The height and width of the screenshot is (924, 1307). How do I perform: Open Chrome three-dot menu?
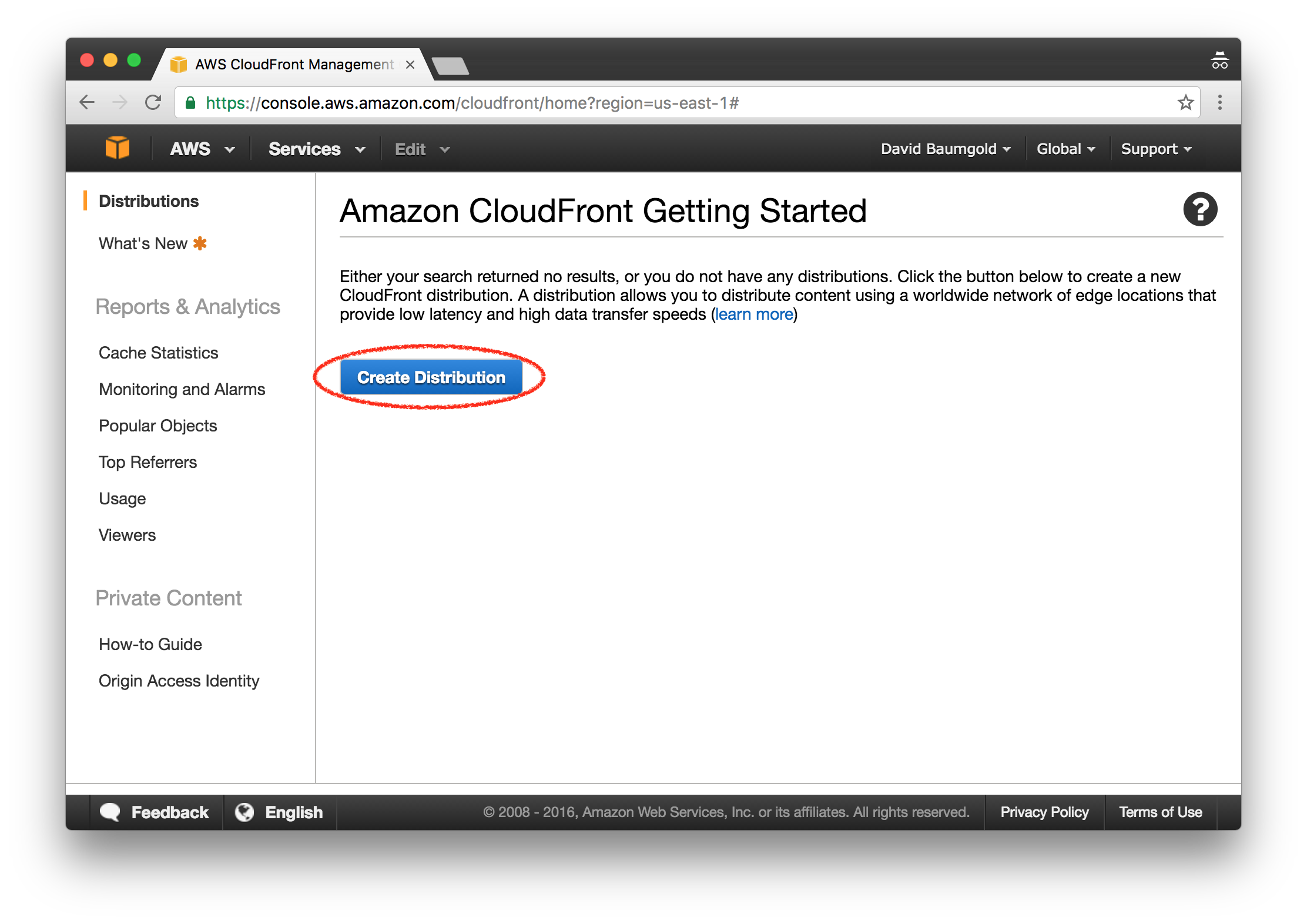point(1220,103)
